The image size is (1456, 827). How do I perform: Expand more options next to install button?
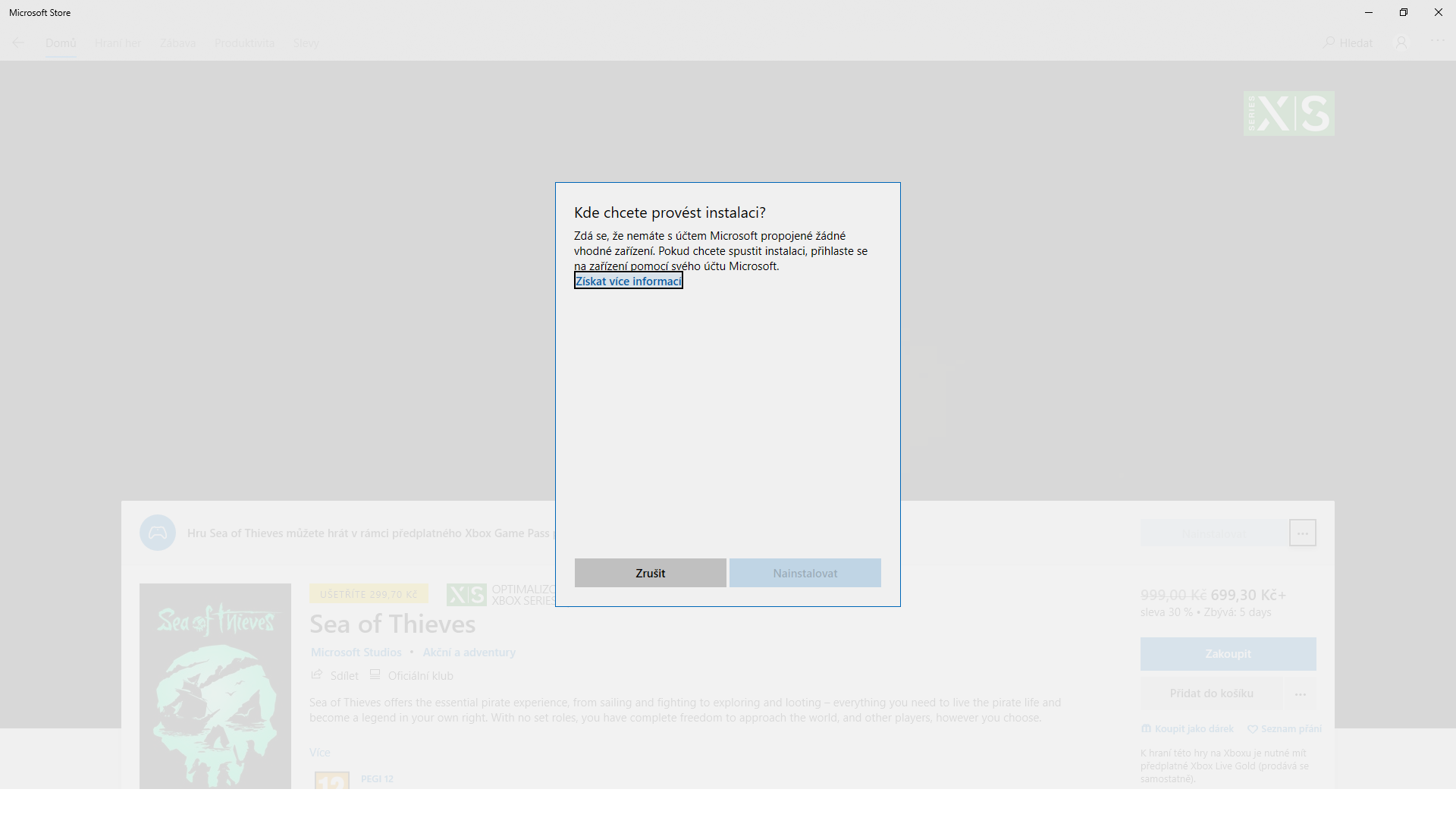(x=1302, y=533)
